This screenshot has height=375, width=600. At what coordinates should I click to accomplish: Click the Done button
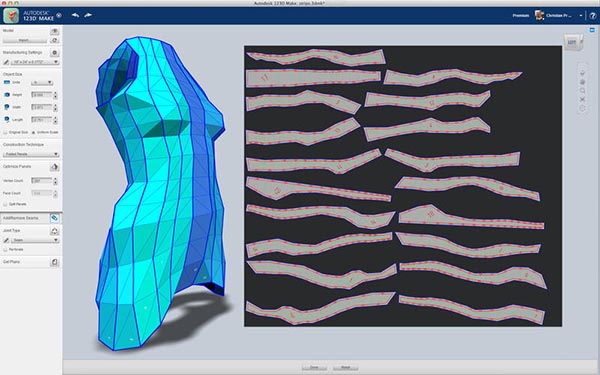[x=314, y=367]
